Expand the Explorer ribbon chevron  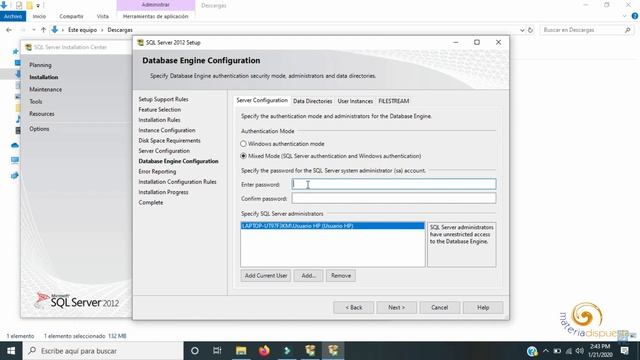(x=624, y=16)
